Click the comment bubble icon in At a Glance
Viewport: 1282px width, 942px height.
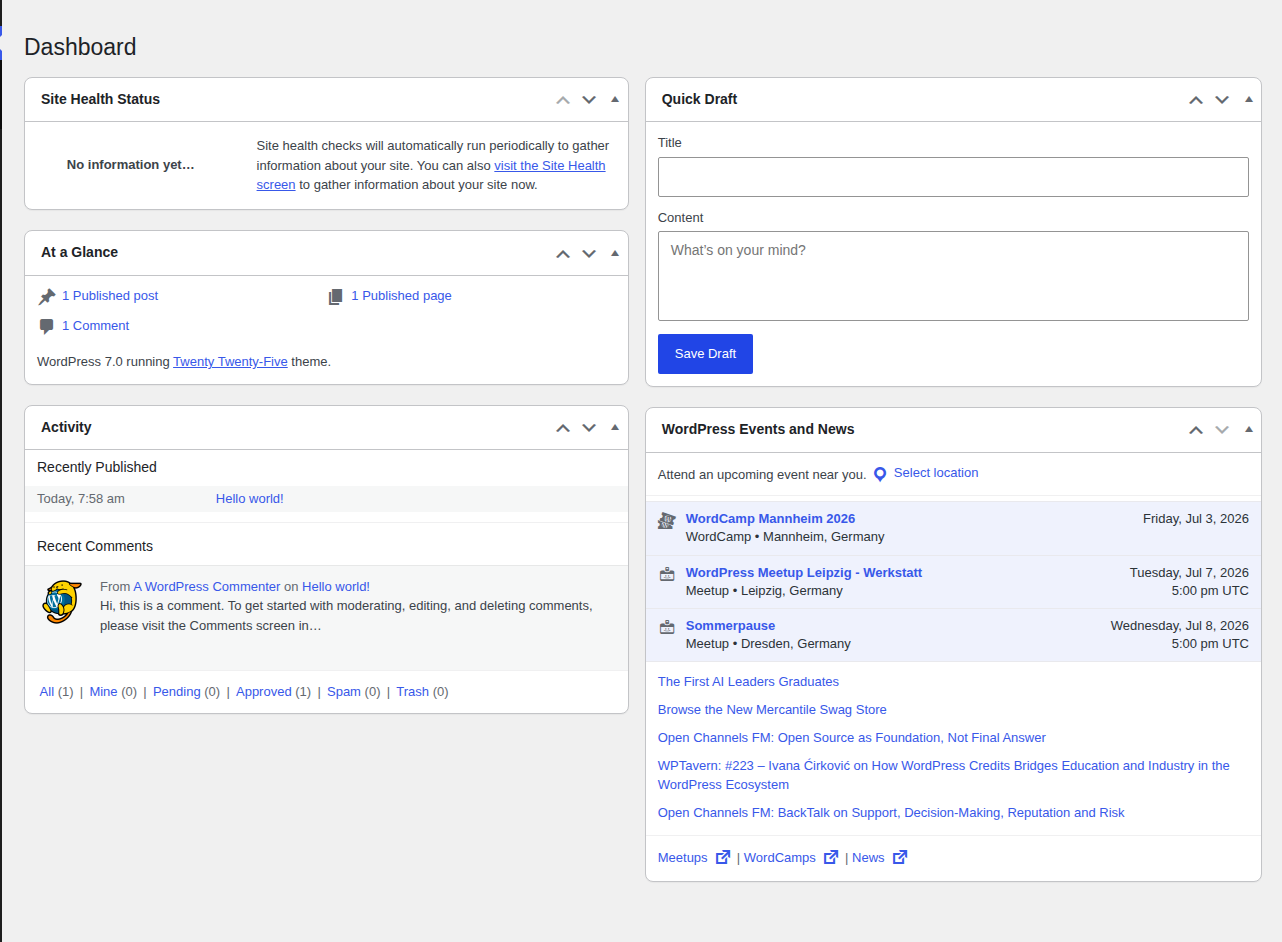tap(47, 327)
